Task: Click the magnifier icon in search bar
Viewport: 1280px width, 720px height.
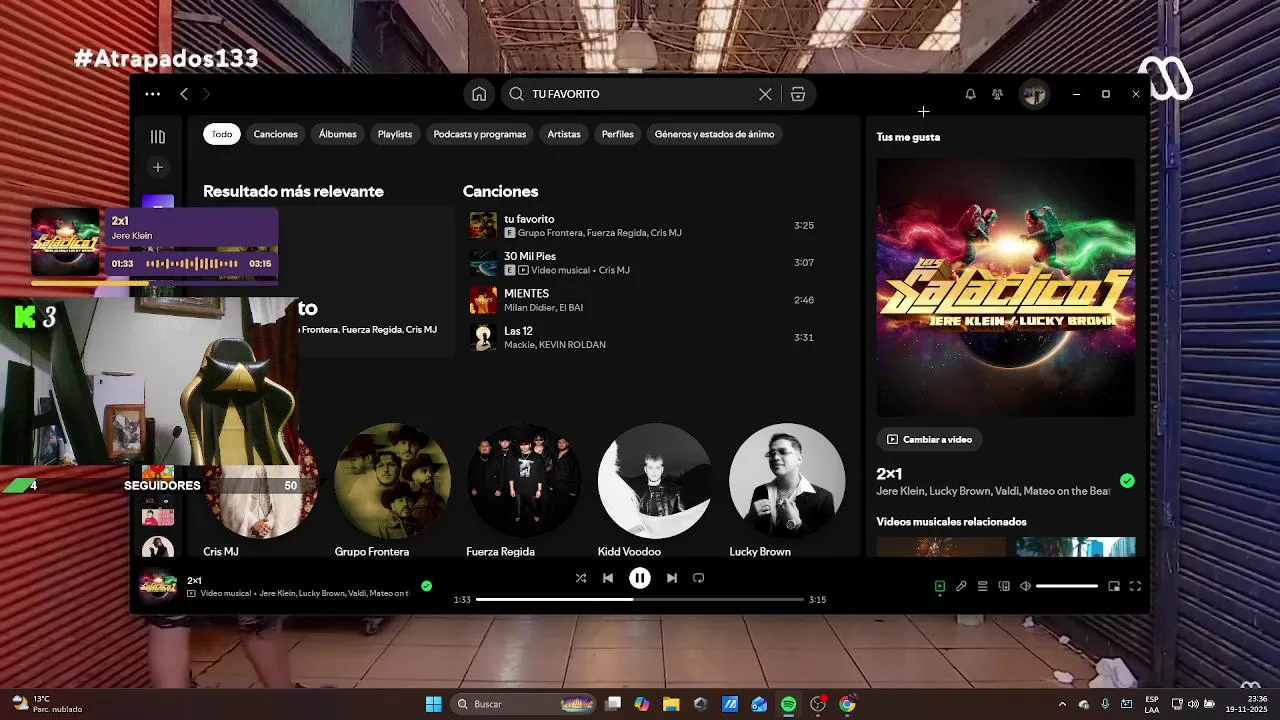Action: [516, 94]
